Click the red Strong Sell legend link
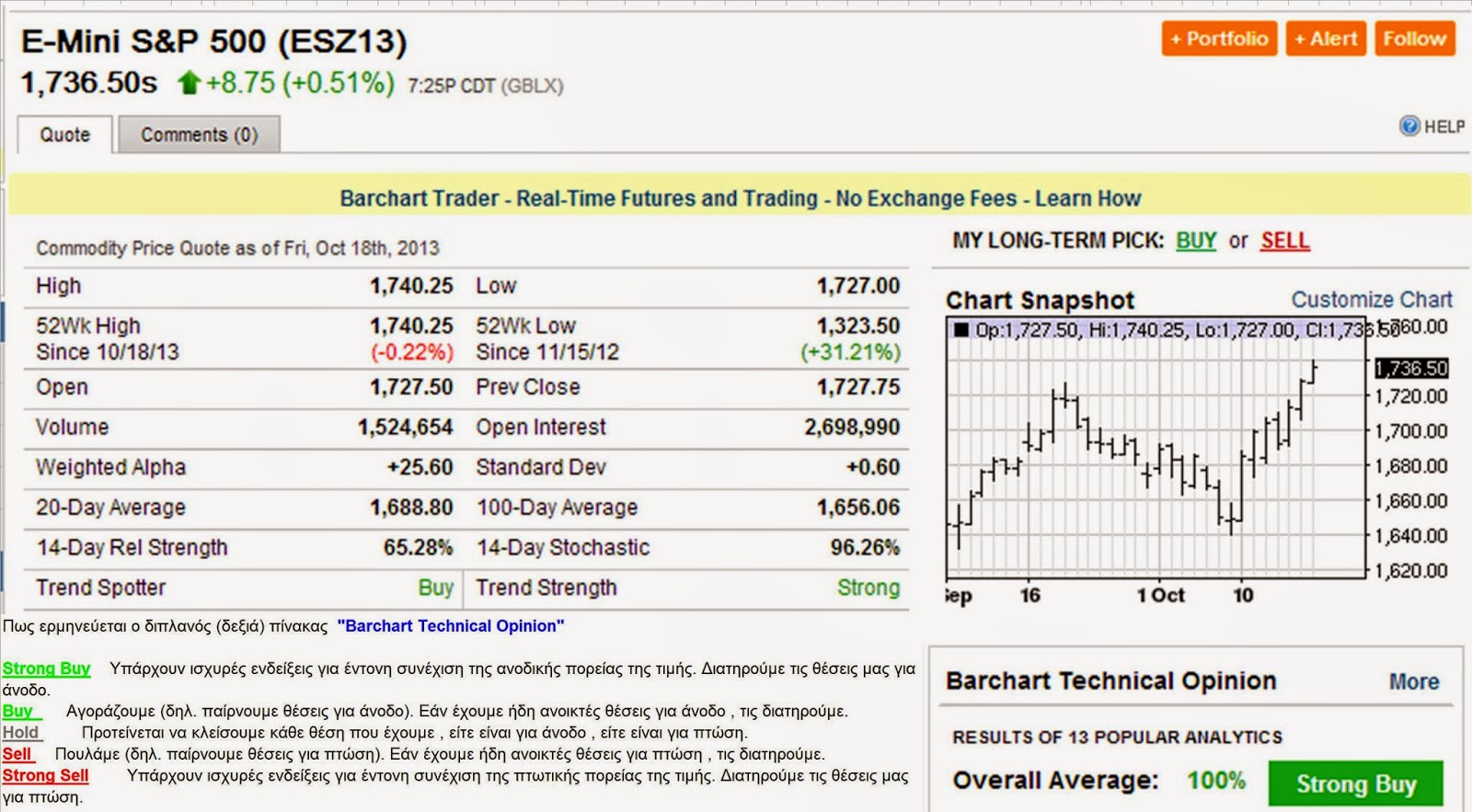 point(46,775)
